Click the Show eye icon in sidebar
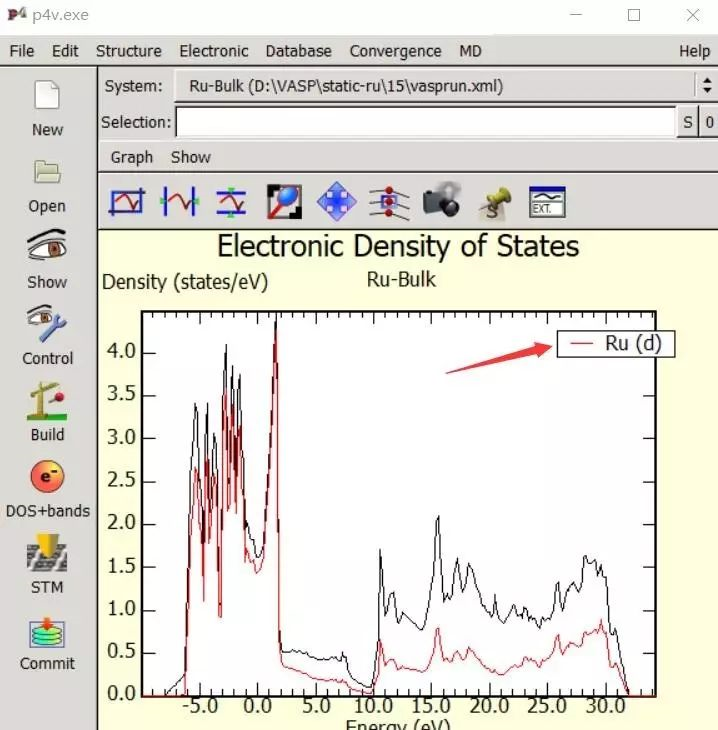This screenshot has width=718, height=730. (x=47, y=247)
